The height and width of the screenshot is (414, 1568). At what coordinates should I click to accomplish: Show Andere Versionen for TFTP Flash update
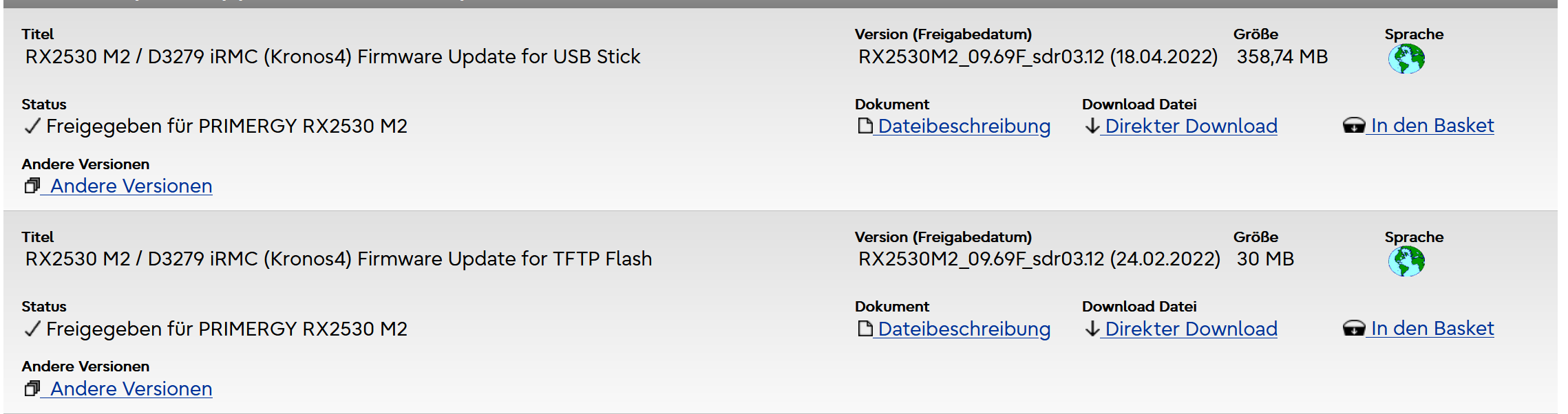coord(131,389)
